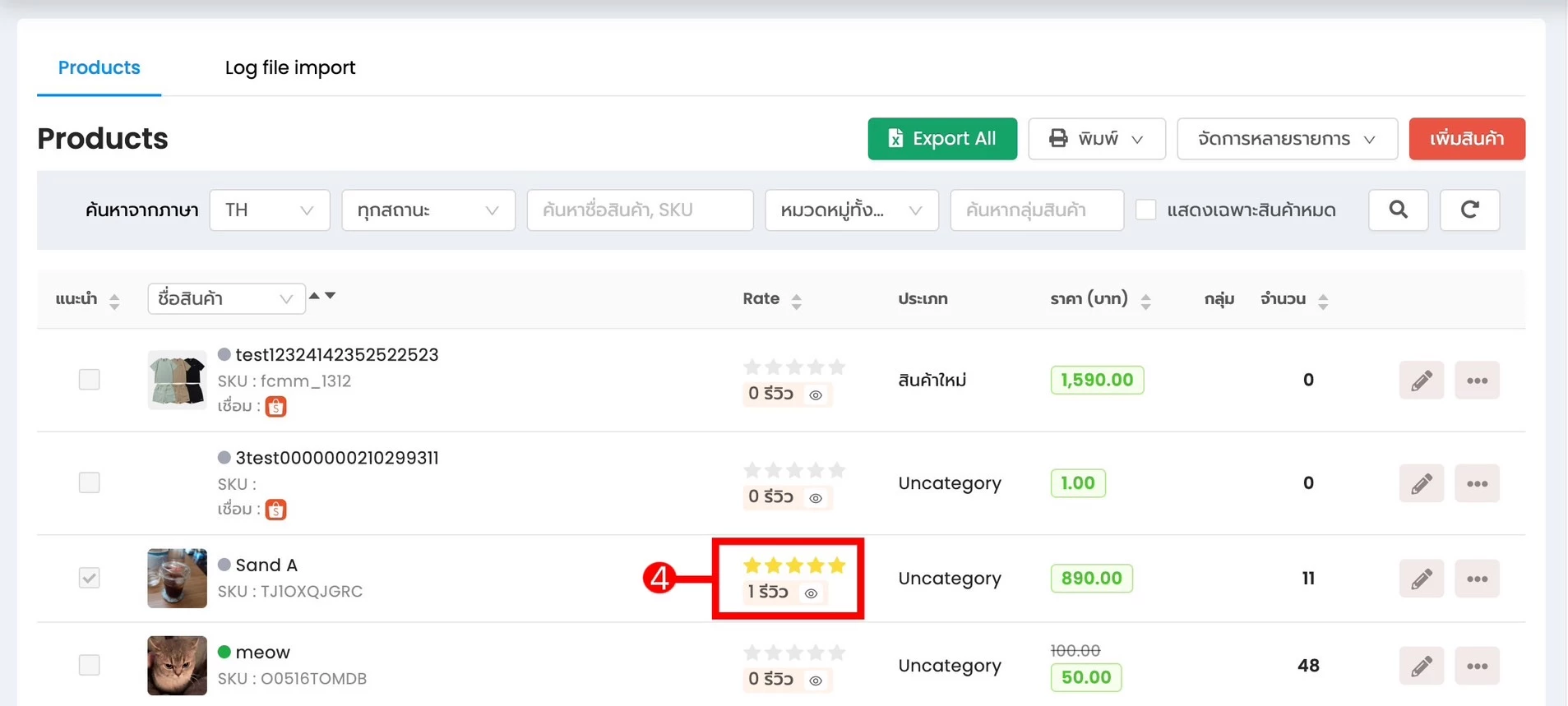The width and height of the screenshot is (1568, 706).
Task: Edit 3test000000210299311 with pencil icon
Action: point(1421,482)
